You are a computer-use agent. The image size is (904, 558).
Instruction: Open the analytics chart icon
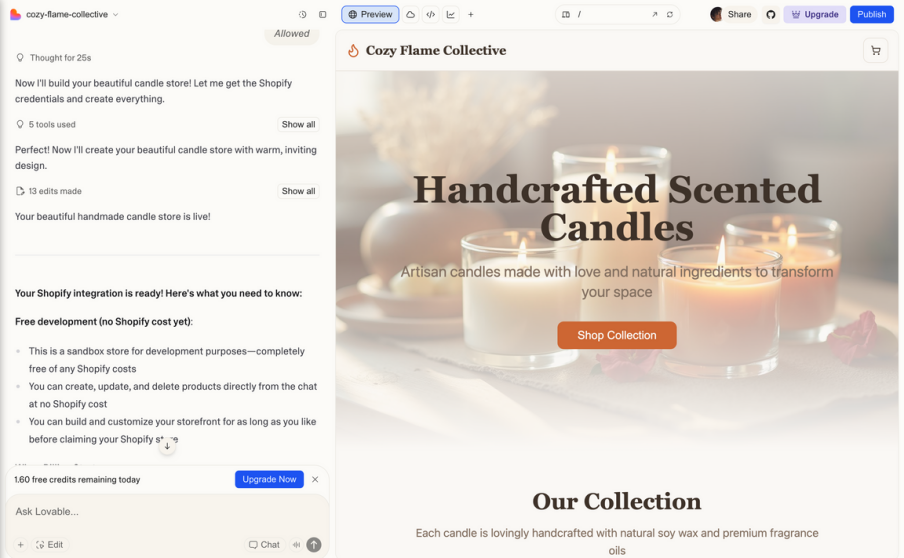point(451,14)
